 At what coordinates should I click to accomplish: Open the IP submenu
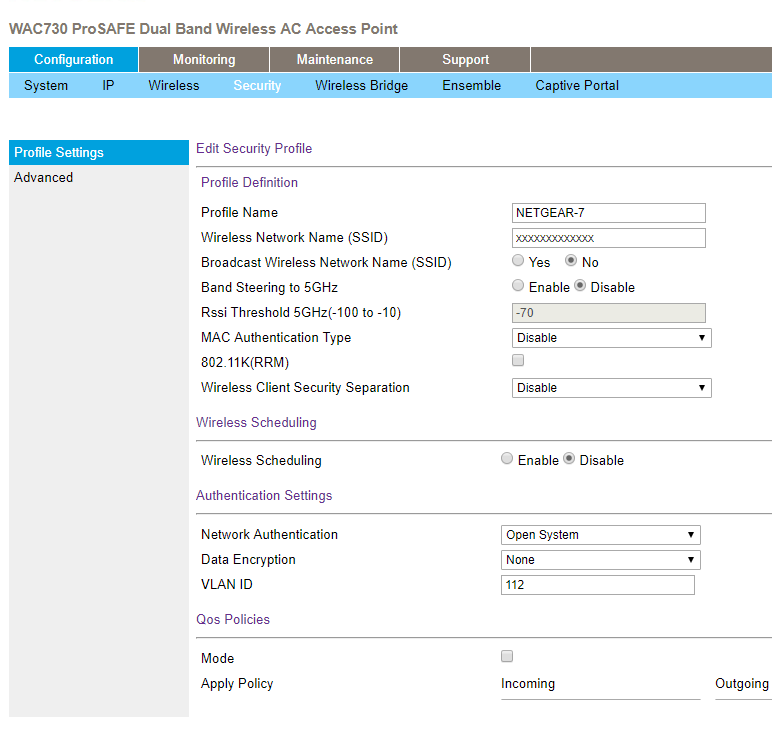pos(108,86)
